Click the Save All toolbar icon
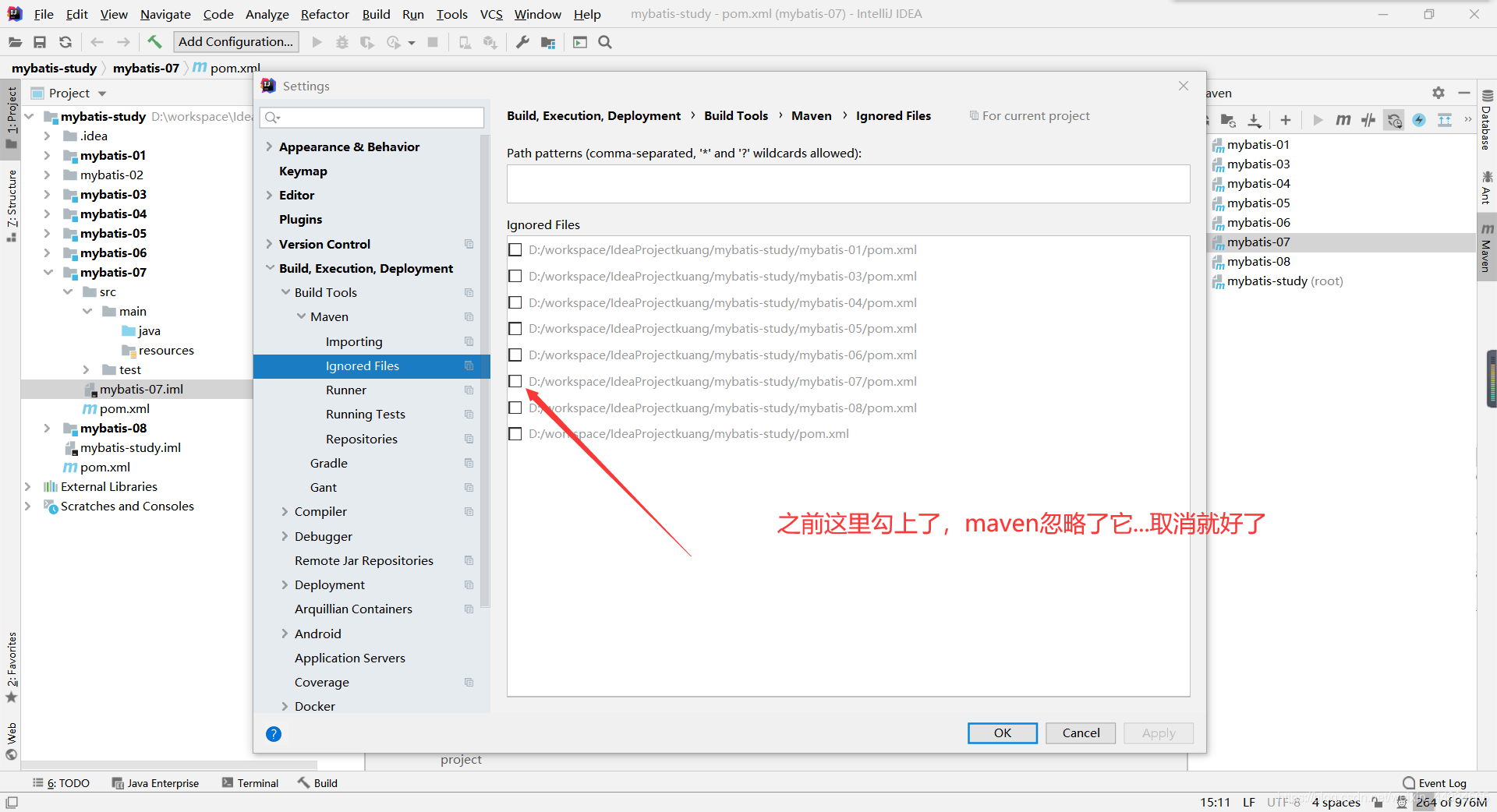The image size is (1497, 812). 40,42
